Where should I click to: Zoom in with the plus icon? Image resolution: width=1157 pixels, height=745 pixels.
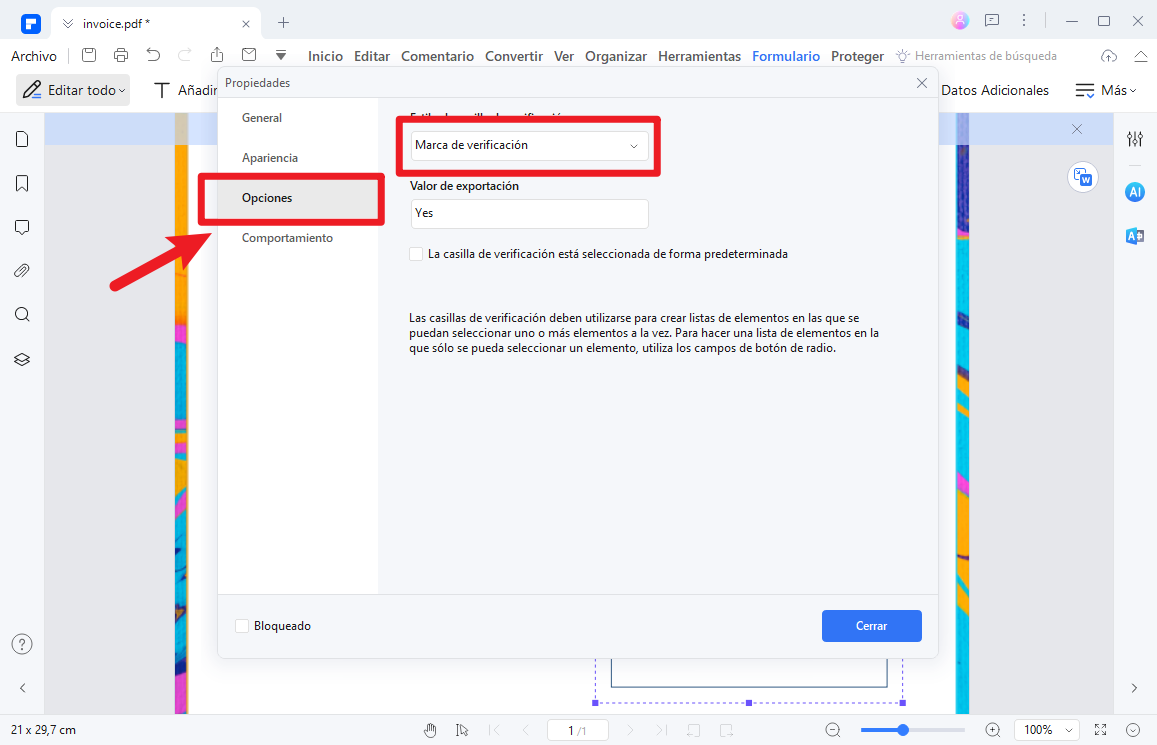tap(993, 730)
